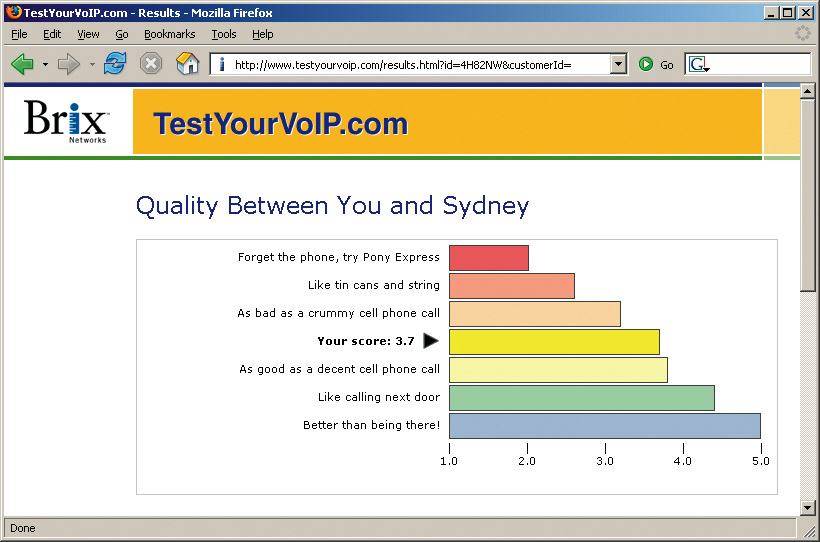
Task: Expand the address bar URL dropdown
Action: (x=619, y=64)
